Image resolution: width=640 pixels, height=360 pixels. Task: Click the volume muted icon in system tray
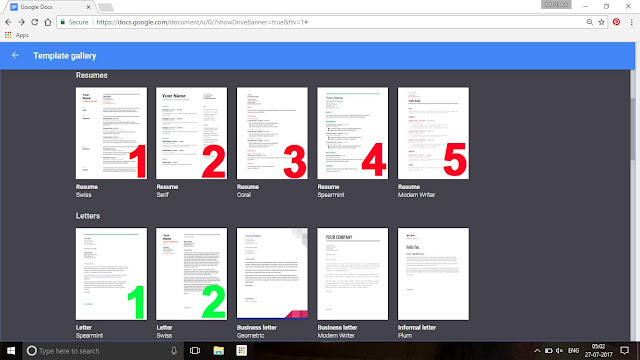[x=560, y=351]
